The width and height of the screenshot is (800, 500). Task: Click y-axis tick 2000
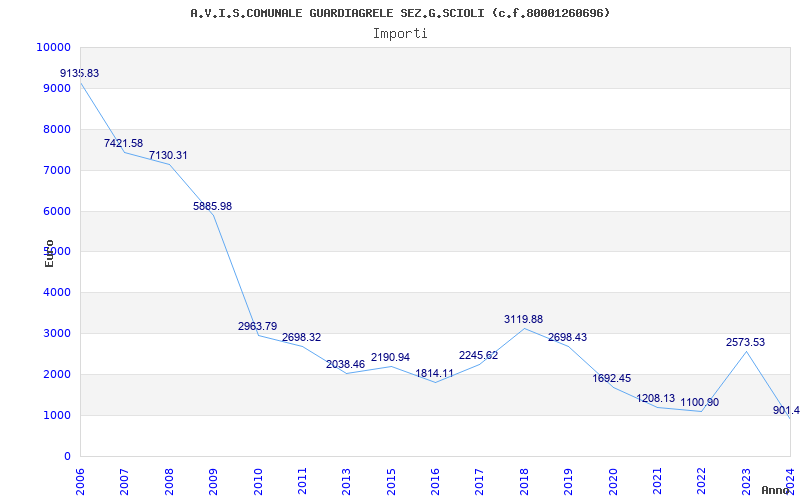[56, 374]
